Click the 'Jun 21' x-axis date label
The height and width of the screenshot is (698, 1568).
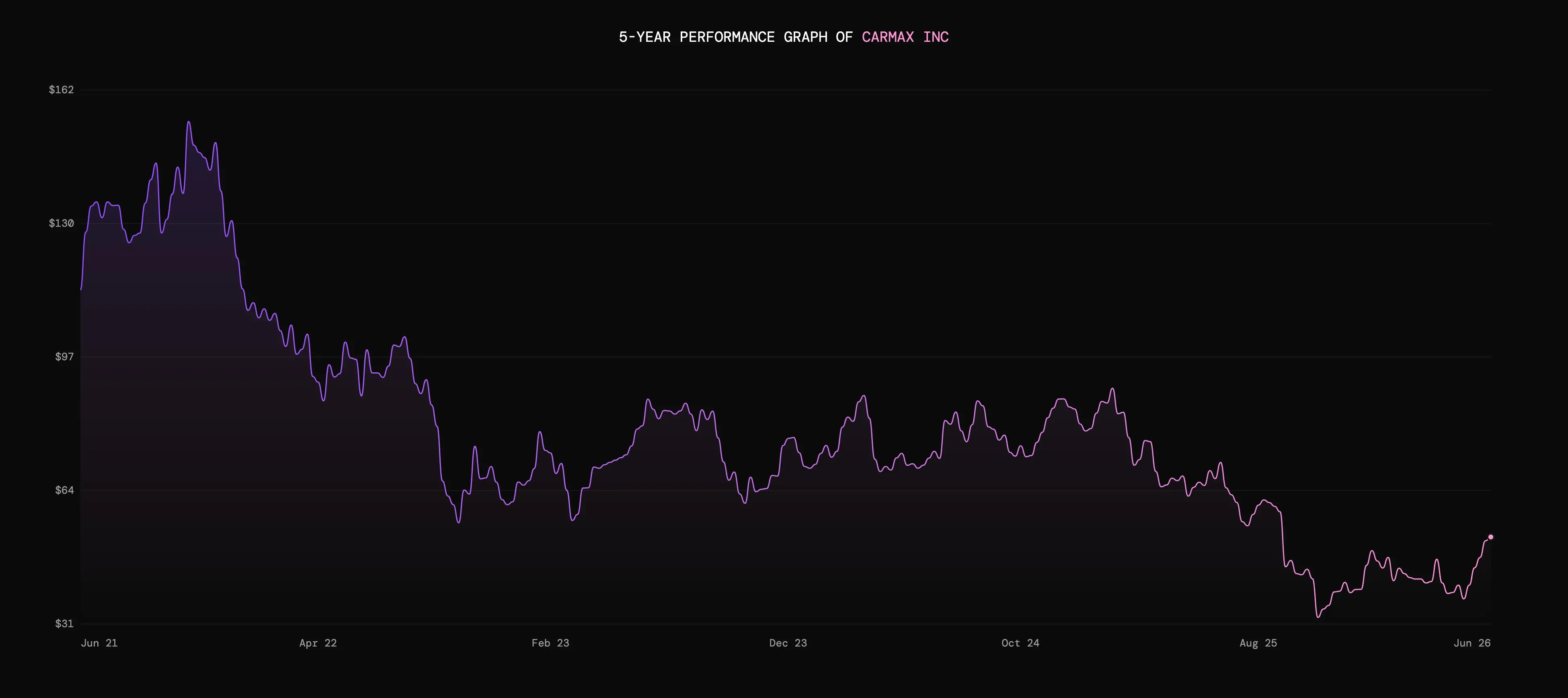click(x=99, y=643)
